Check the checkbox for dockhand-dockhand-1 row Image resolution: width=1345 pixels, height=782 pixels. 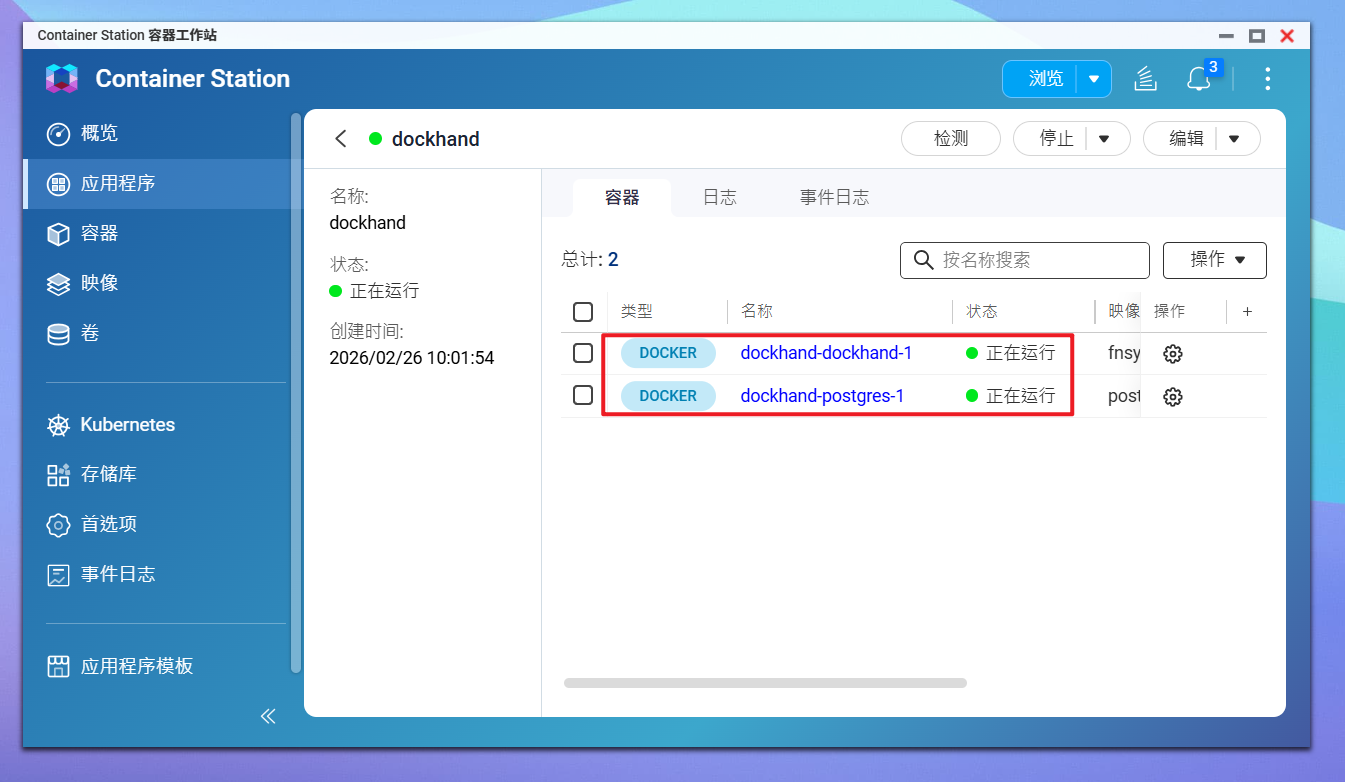(x=583, y=353)
